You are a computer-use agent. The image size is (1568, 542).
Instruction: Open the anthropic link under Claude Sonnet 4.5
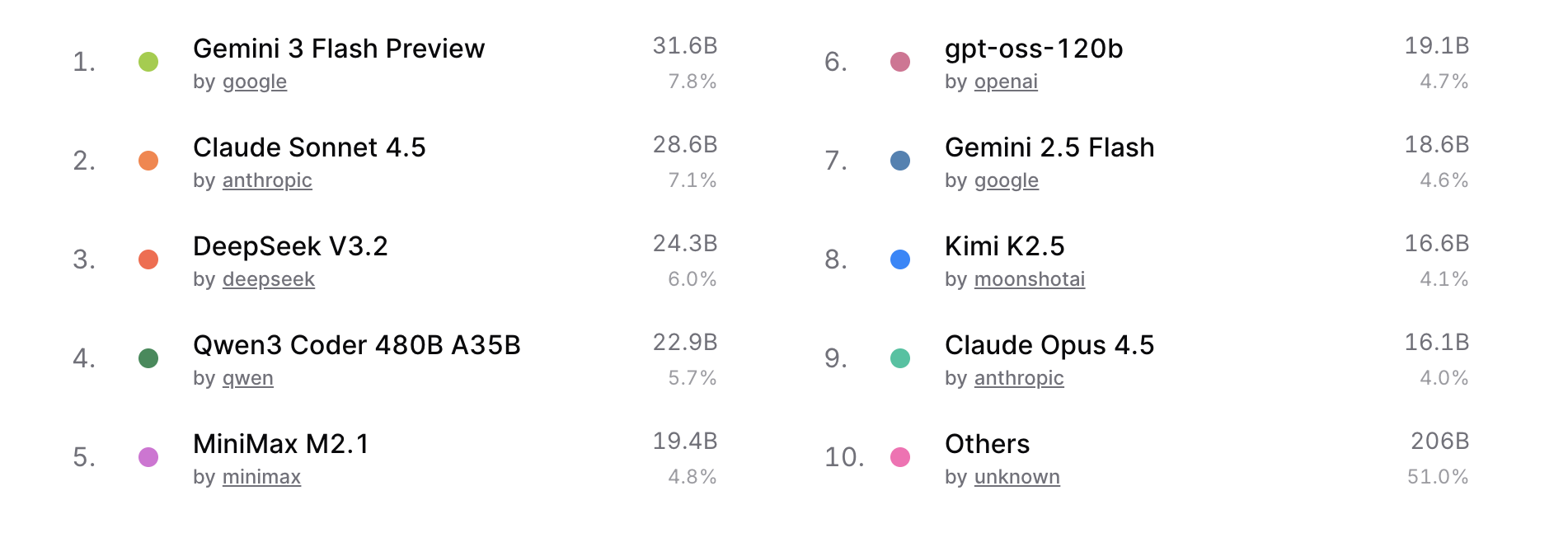(267, 180)
